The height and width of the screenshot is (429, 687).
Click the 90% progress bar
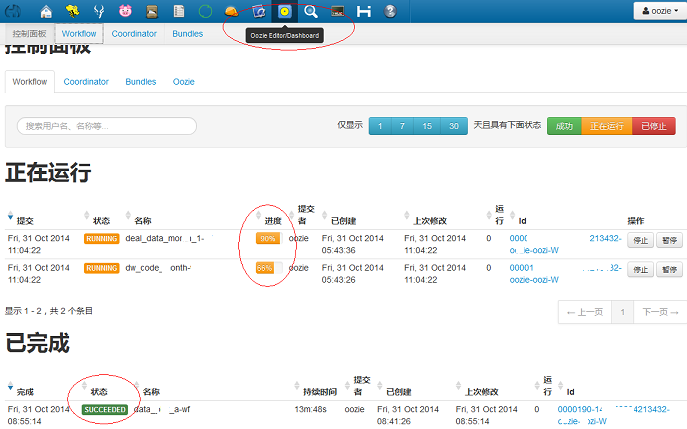pyautogui.click(x=269, y=238)
